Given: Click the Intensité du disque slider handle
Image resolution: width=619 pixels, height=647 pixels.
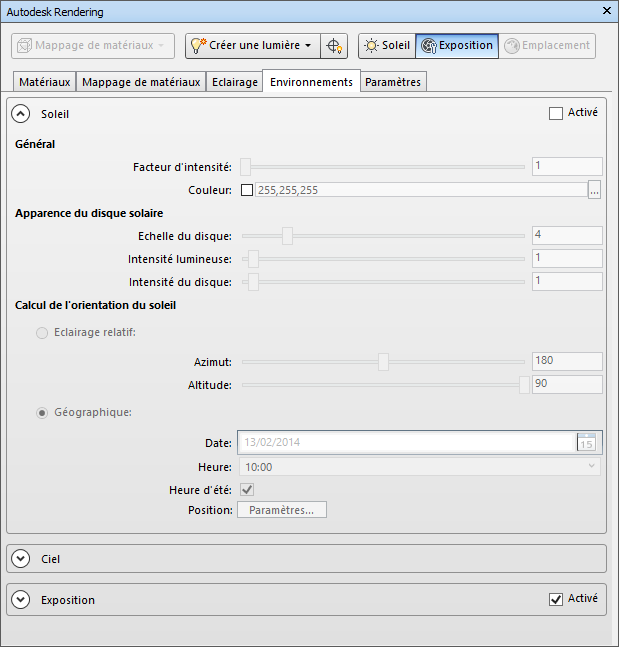Looking at the screenshot, I should (x=253, y=282).
